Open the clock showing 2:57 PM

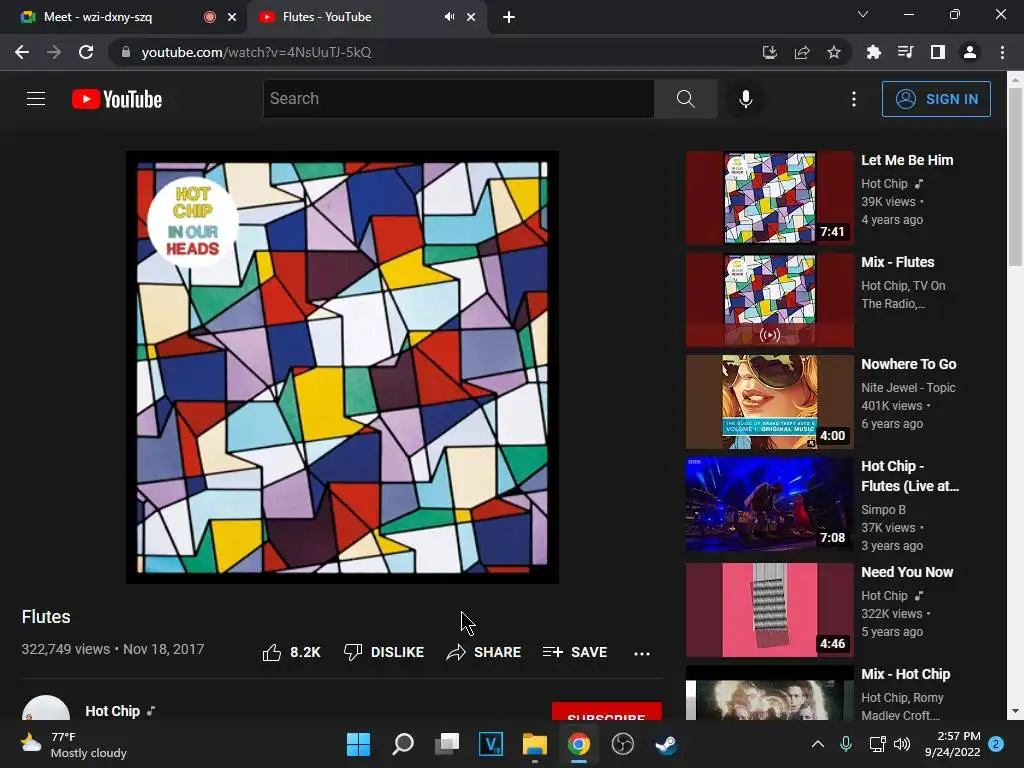tap(952, 744)
